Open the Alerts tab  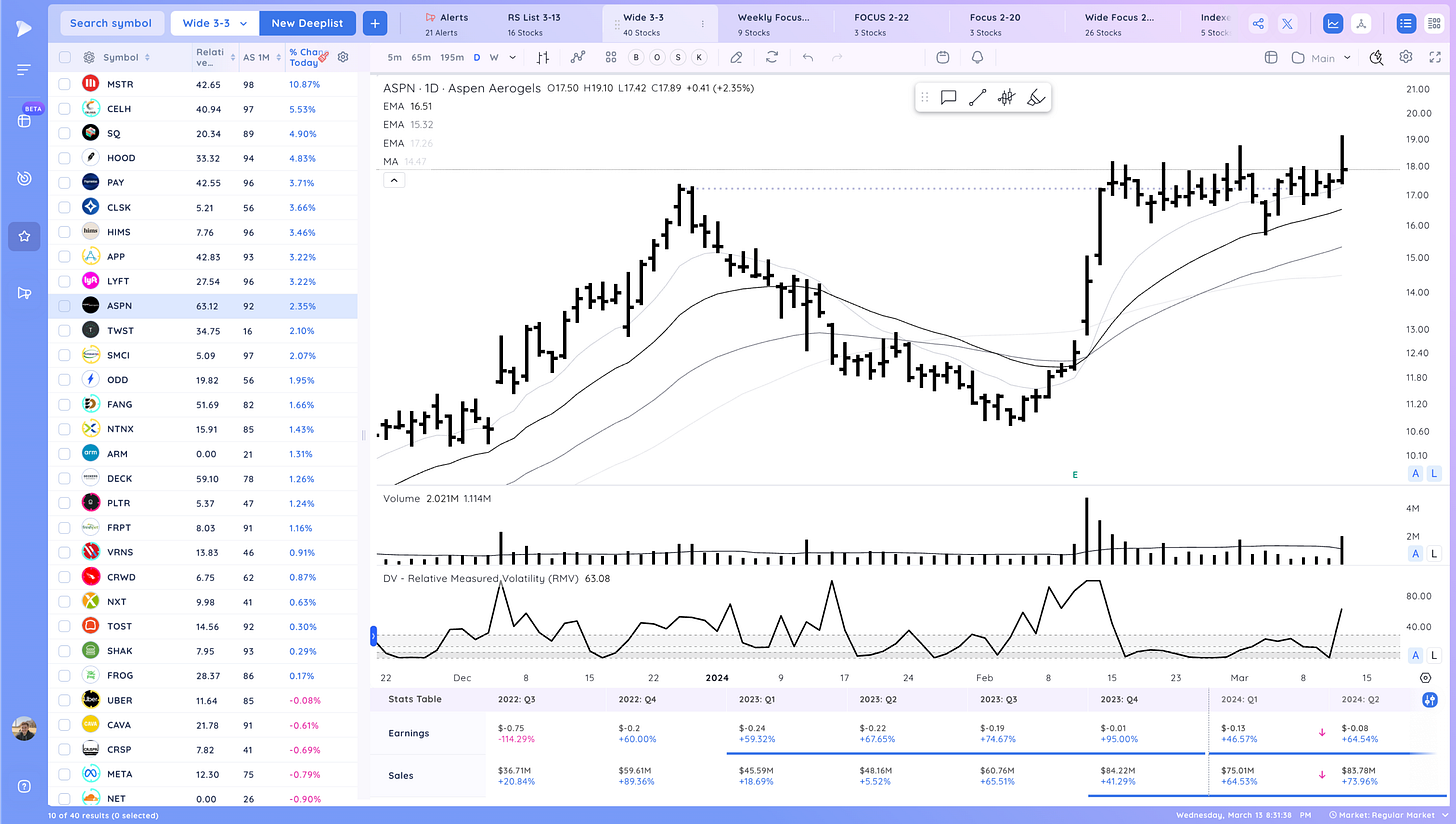click(445, 24)
